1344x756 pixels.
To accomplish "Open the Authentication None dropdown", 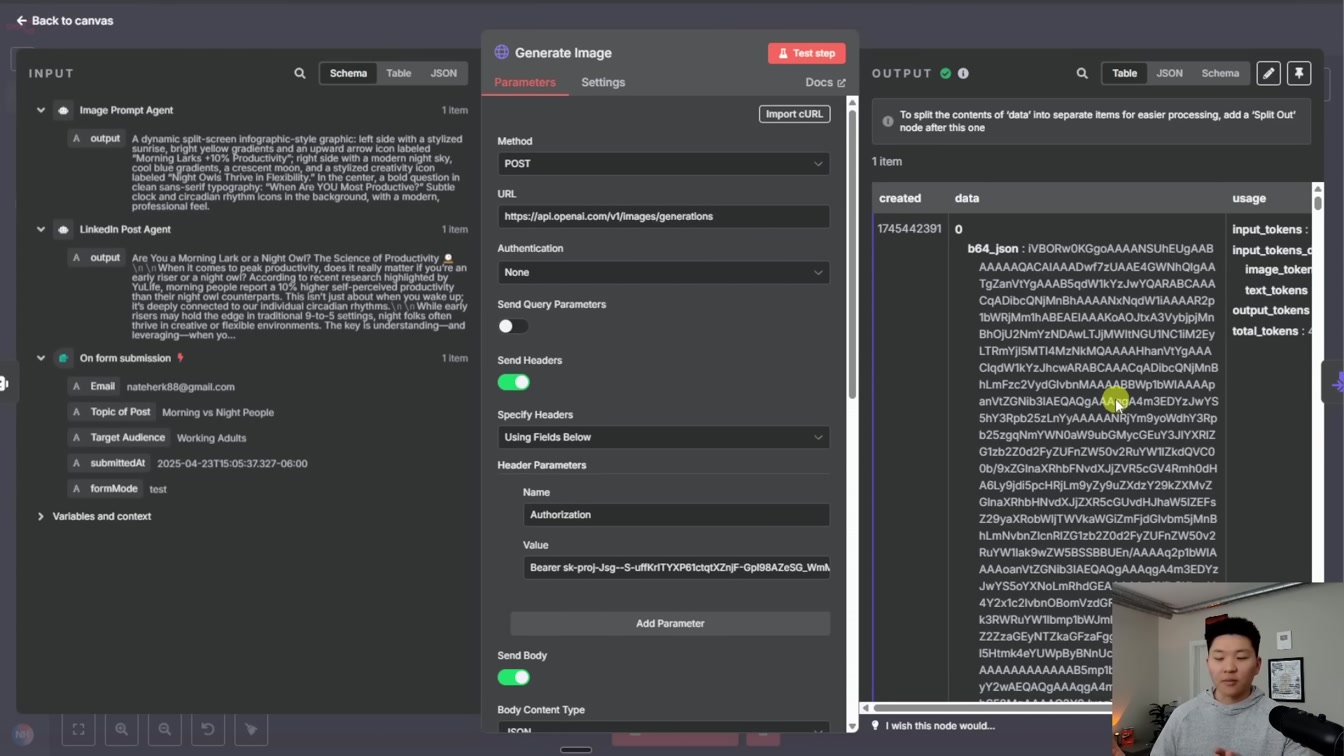I will click(x=664, y=272).
